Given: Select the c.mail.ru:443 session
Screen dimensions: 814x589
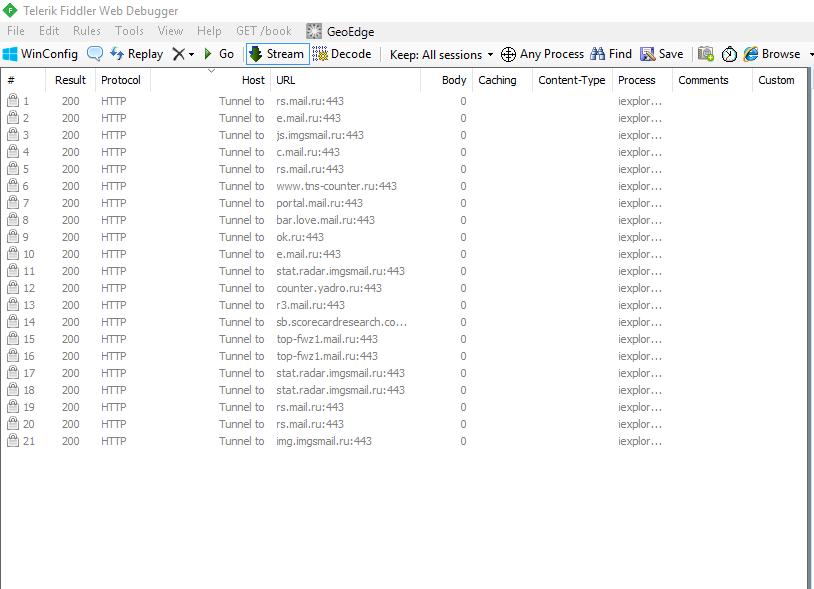Looking at the screenshot, I should (x=404, y=152).
